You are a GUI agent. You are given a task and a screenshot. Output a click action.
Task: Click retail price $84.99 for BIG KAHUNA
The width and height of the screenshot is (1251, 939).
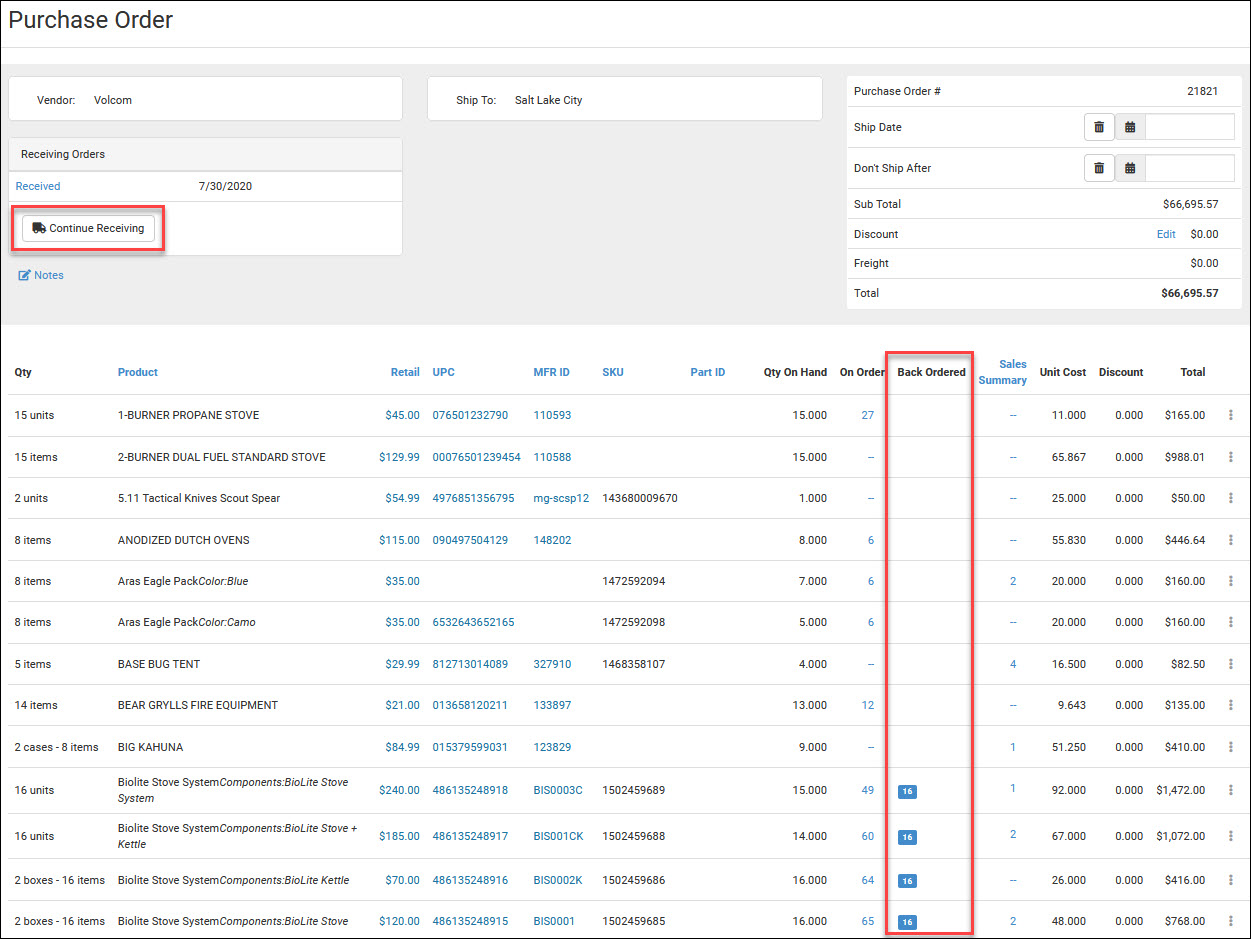(x=403, y=747)
